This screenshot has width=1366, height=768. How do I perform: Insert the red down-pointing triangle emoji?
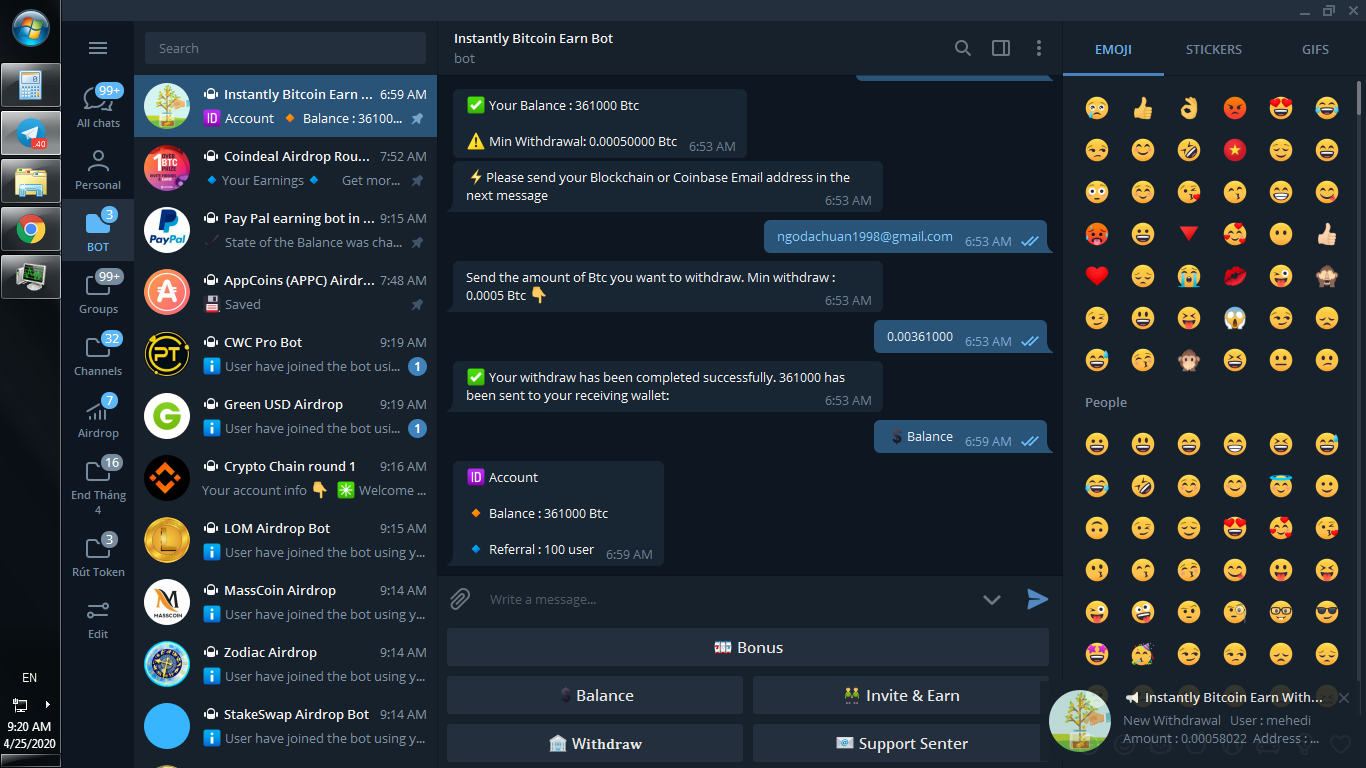click(x=1189, y=234)
